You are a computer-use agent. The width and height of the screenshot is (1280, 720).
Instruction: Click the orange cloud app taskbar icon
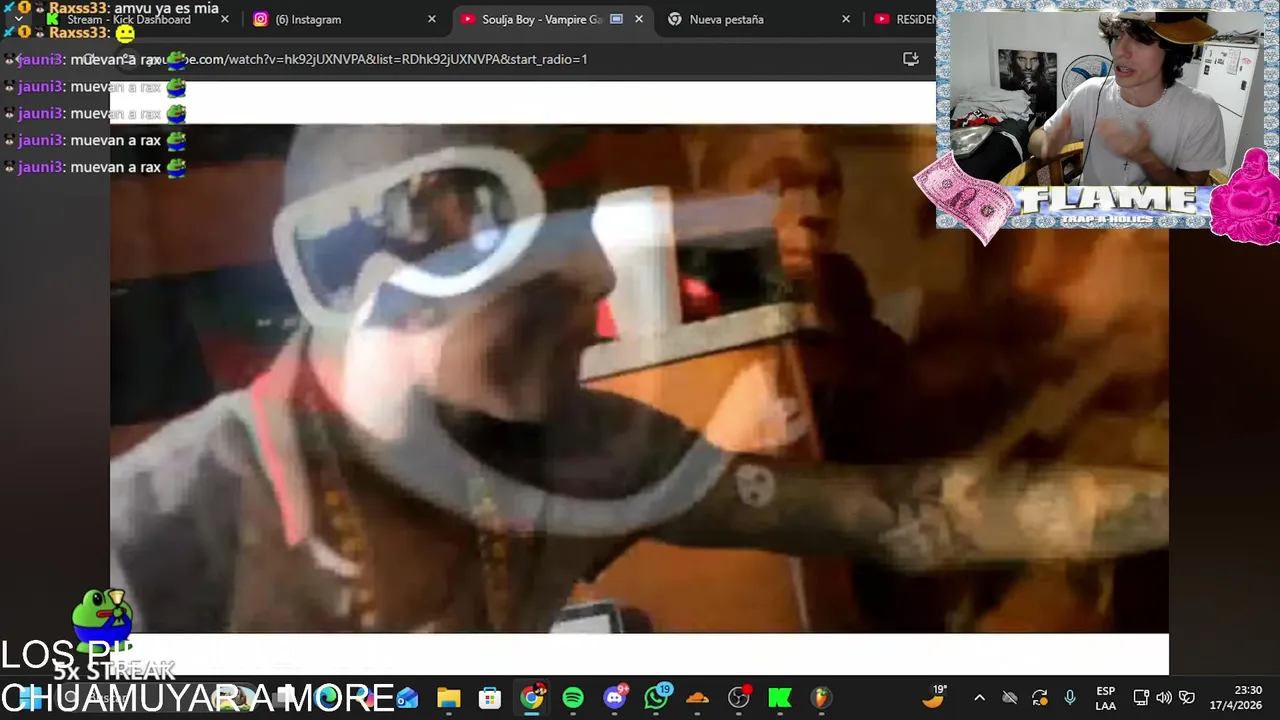(697, 698)
